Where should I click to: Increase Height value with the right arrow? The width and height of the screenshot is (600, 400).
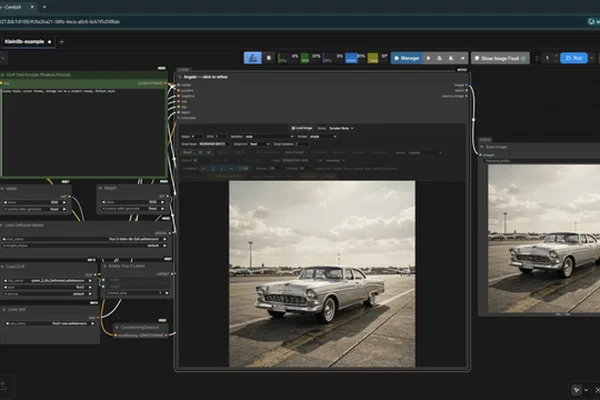click(163, 202)
